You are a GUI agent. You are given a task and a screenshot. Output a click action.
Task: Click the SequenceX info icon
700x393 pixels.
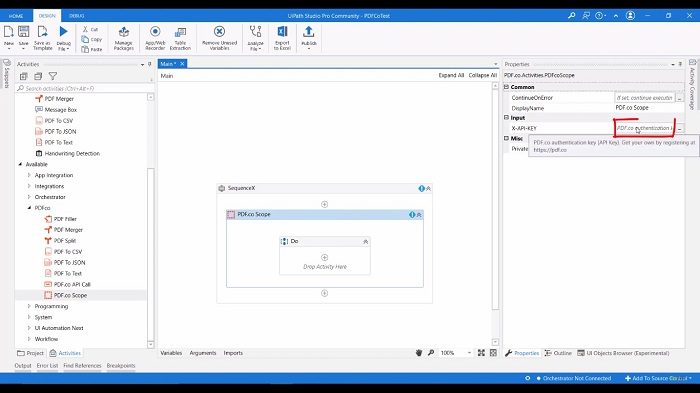click(421, 188)
